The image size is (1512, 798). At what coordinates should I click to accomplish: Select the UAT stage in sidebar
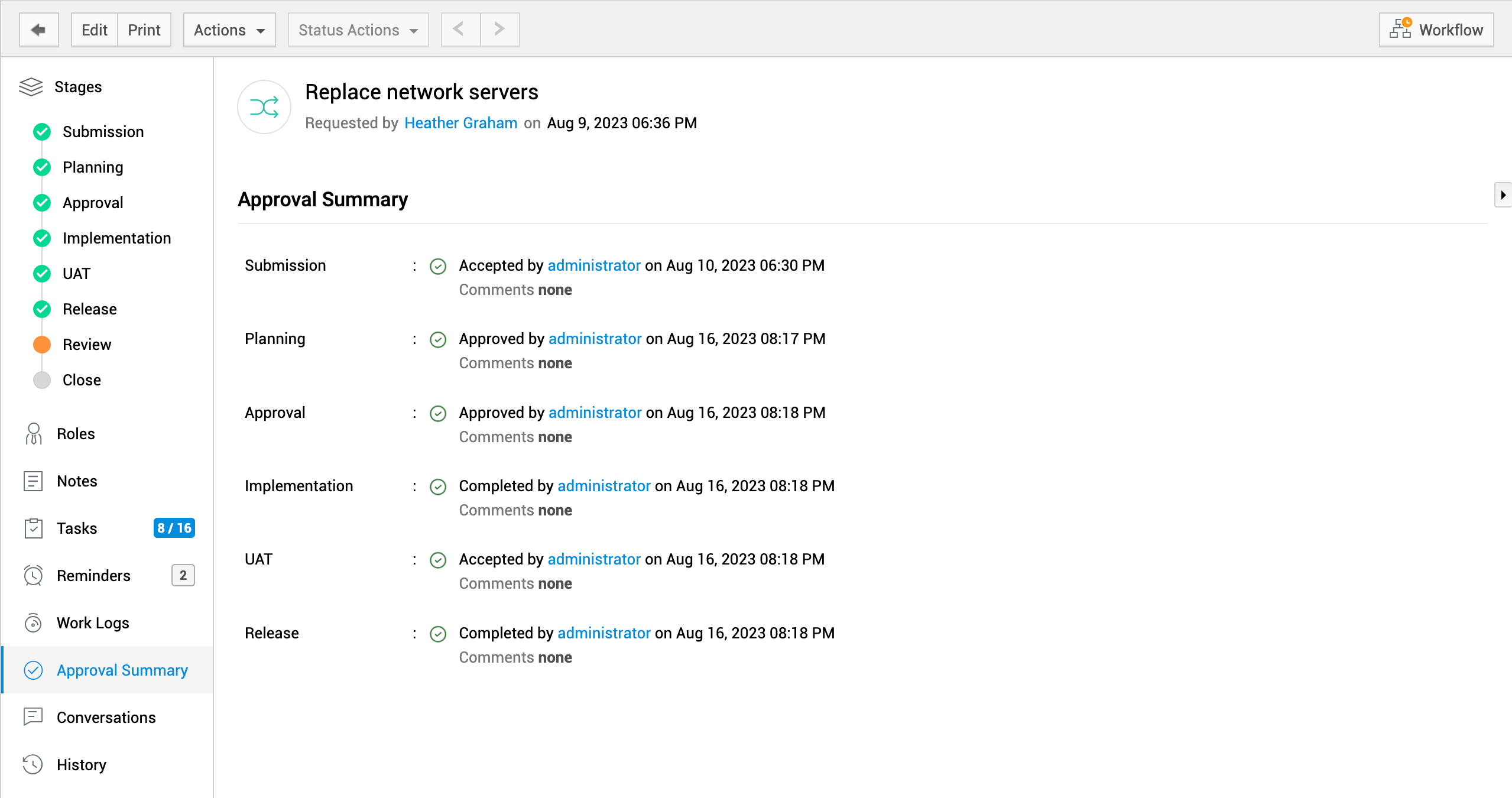coord(76,274)
